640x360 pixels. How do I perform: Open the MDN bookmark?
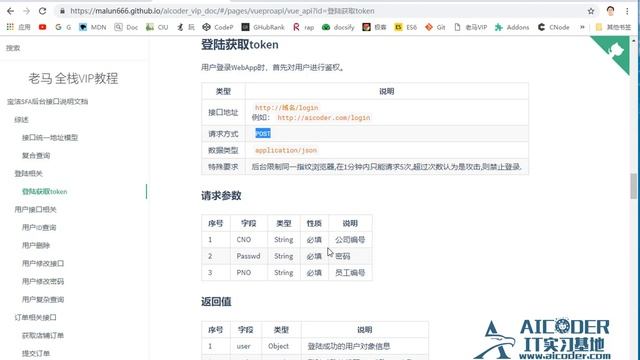(93, 27)
